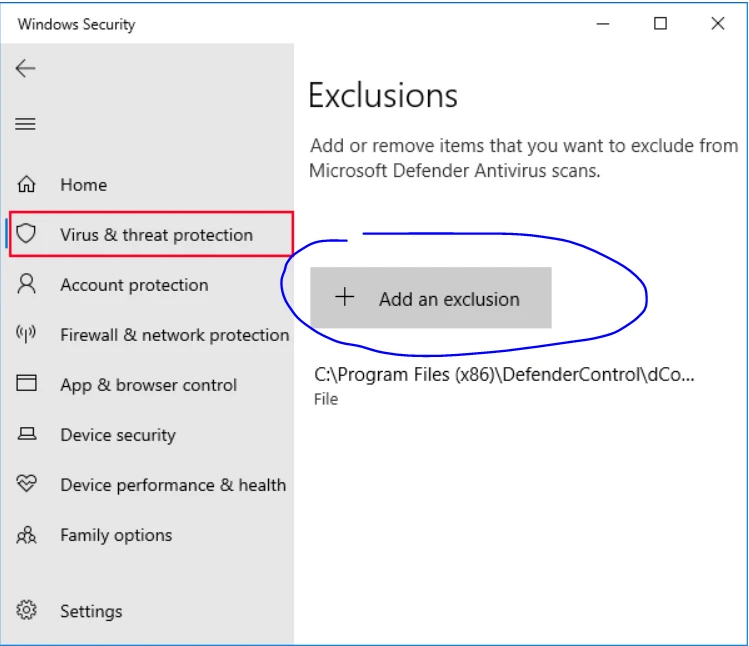Click the Device security laptop icon
This screenshot has height=646, width=749.
[x=27, y=434]
